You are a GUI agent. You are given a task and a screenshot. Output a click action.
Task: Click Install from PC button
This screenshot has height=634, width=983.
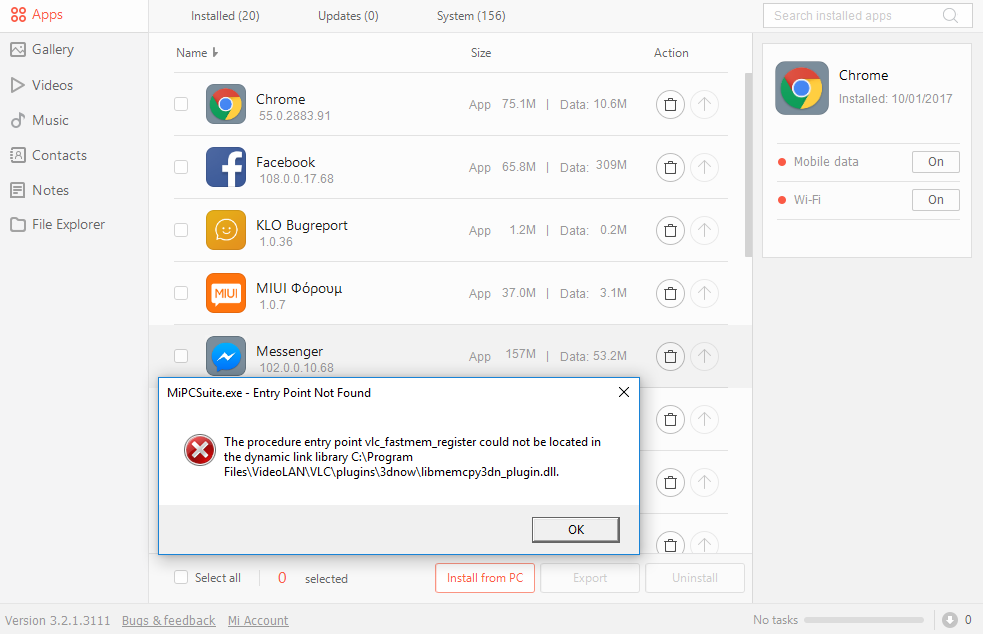[x=485, y=578]
